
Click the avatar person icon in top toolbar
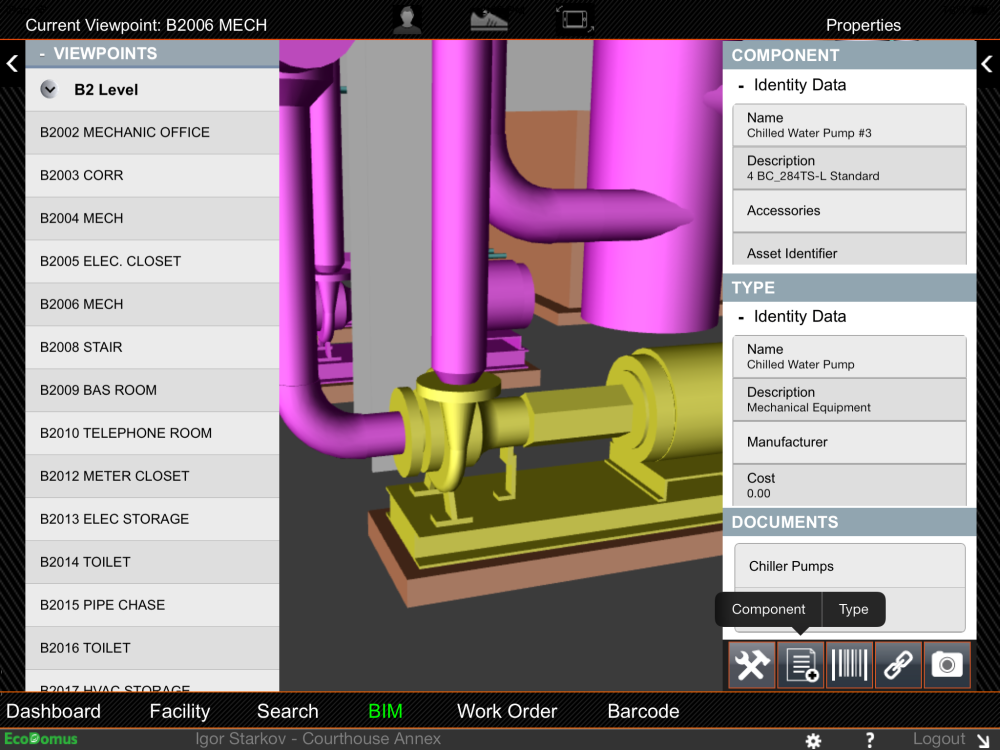tap(407, 19)
